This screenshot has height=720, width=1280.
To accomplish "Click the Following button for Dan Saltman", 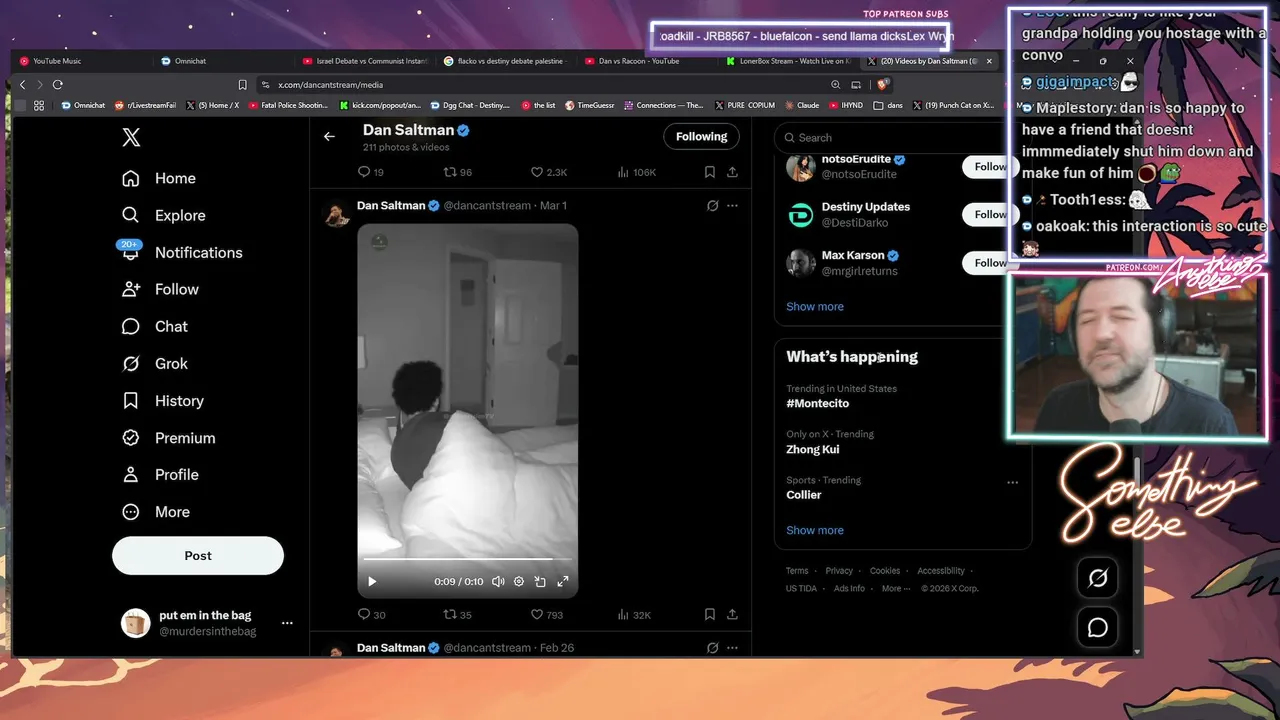I will [x=701, y=137].
